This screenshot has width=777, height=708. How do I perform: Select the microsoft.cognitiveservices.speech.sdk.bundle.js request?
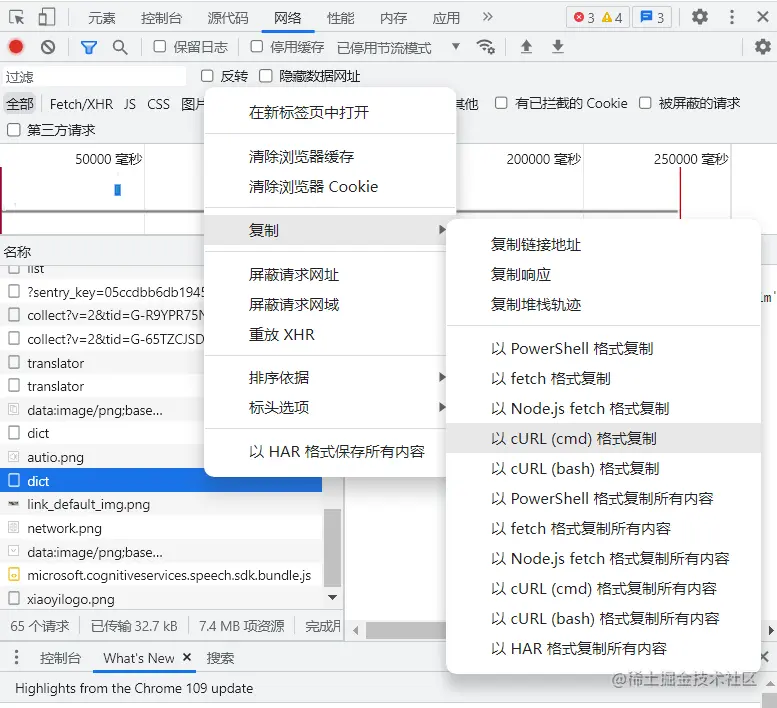tap(161, 575)
